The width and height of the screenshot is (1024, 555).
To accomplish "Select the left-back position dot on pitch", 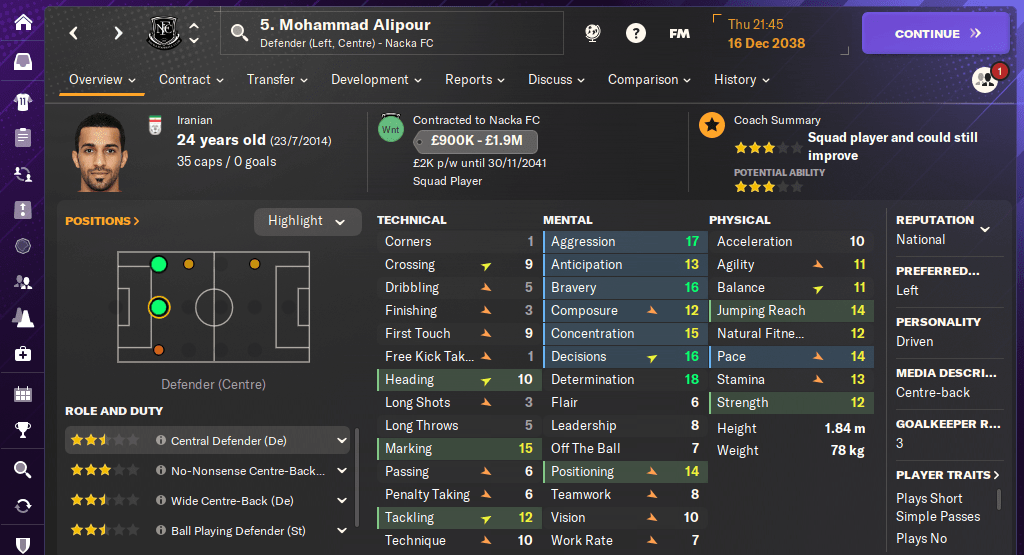I will point(158,264).
